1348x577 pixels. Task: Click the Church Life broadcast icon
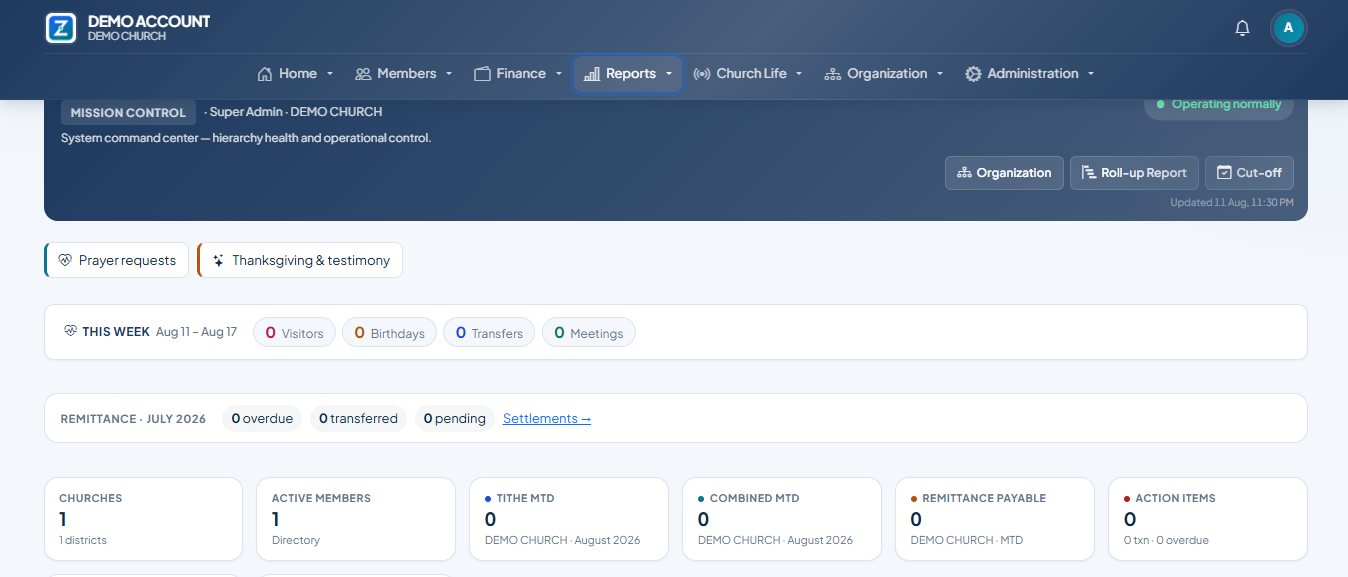coord(702,74)
